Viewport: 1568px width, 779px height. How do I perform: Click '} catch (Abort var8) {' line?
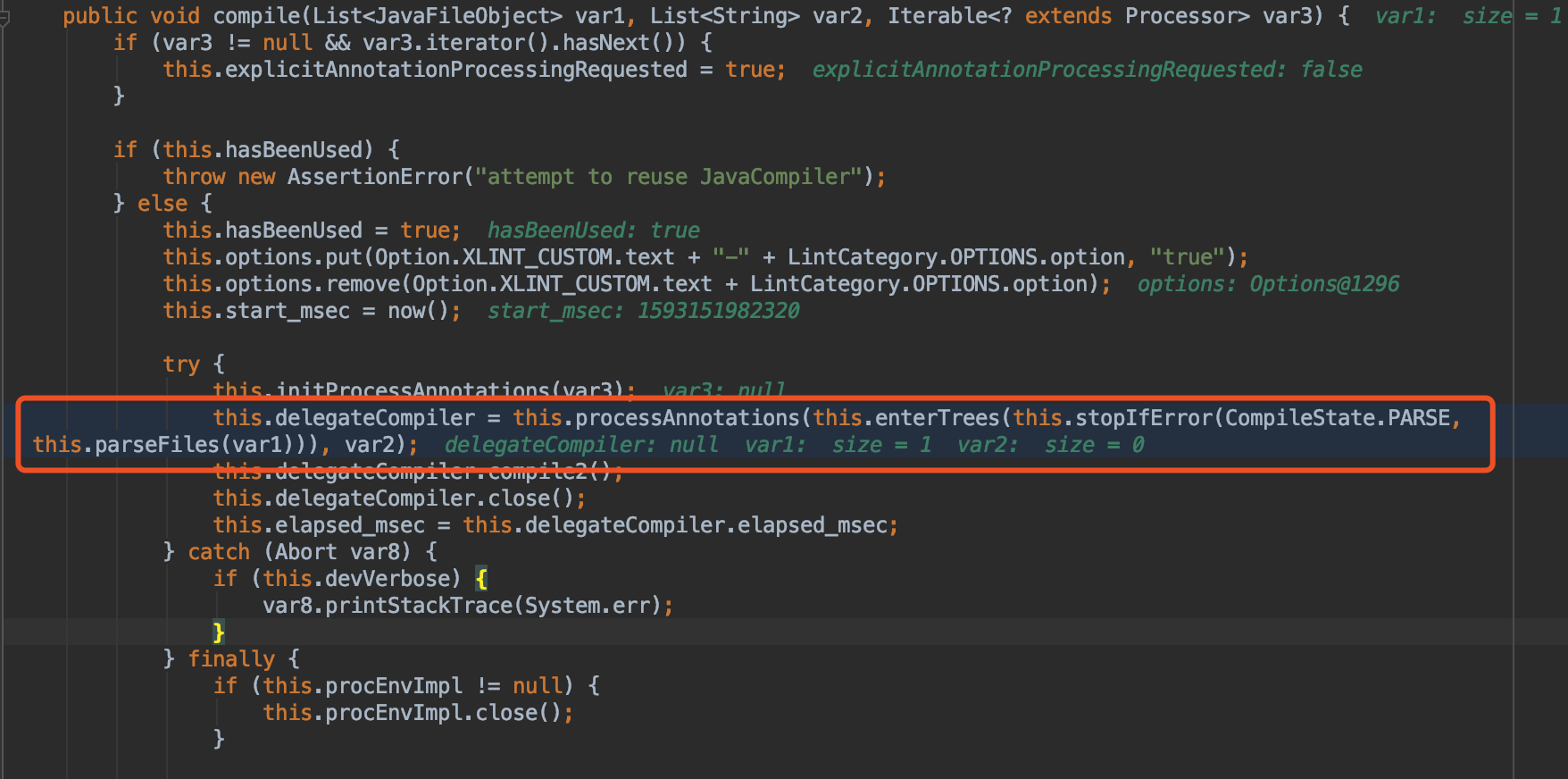(300, 552)
